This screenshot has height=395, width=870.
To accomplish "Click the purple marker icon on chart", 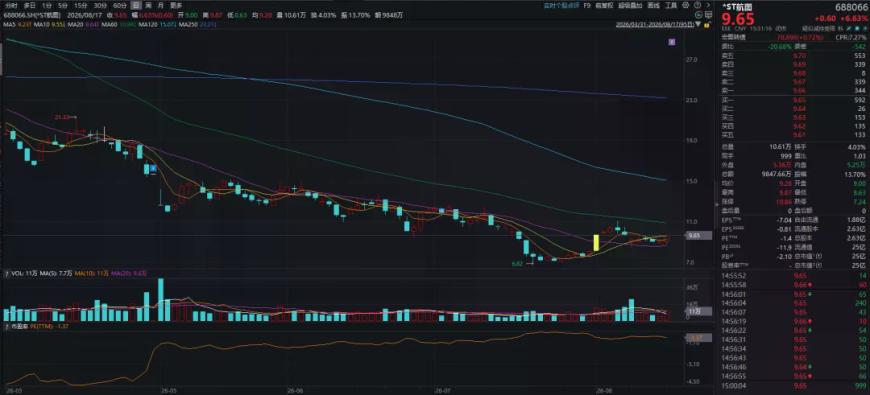I will pos(672,41).
